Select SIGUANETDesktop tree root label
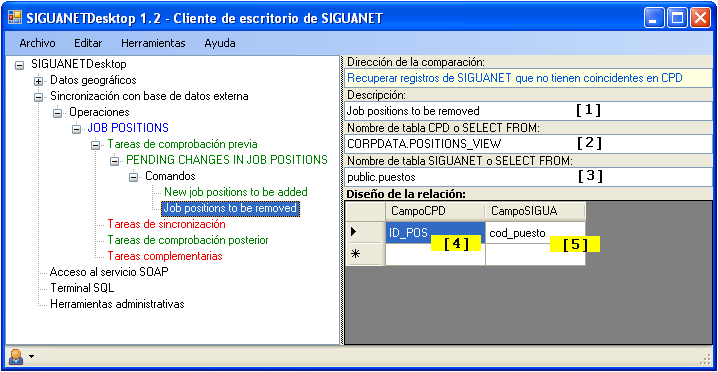The width and height of the screenshot is (718, 372). click(x=79, y=64)
